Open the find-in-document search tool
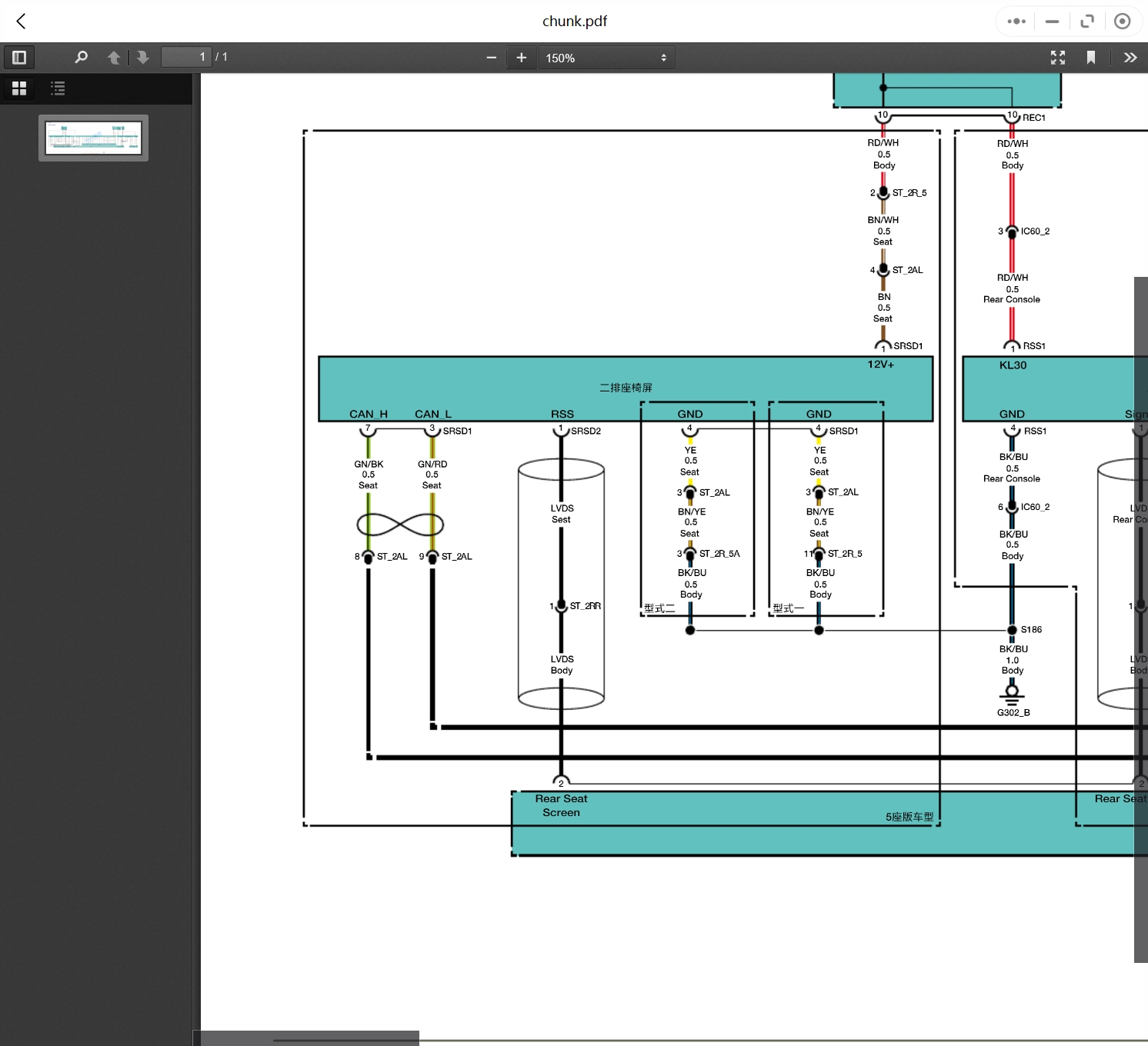Viewport: 1148px width, 1046px height. pos(81,58)
